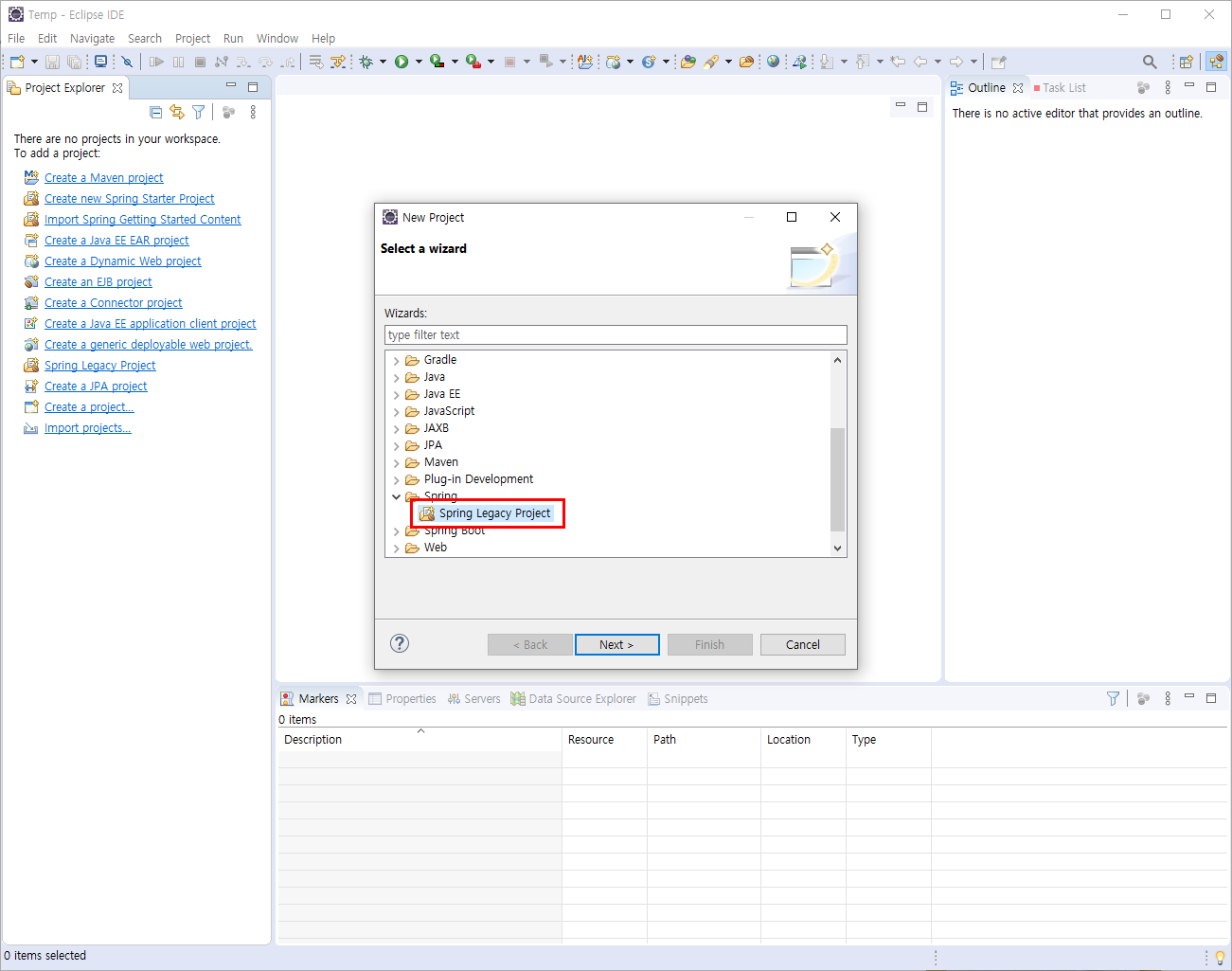Switch to the Servers tab
1232x971 pixels.
[x=473, y=698]
